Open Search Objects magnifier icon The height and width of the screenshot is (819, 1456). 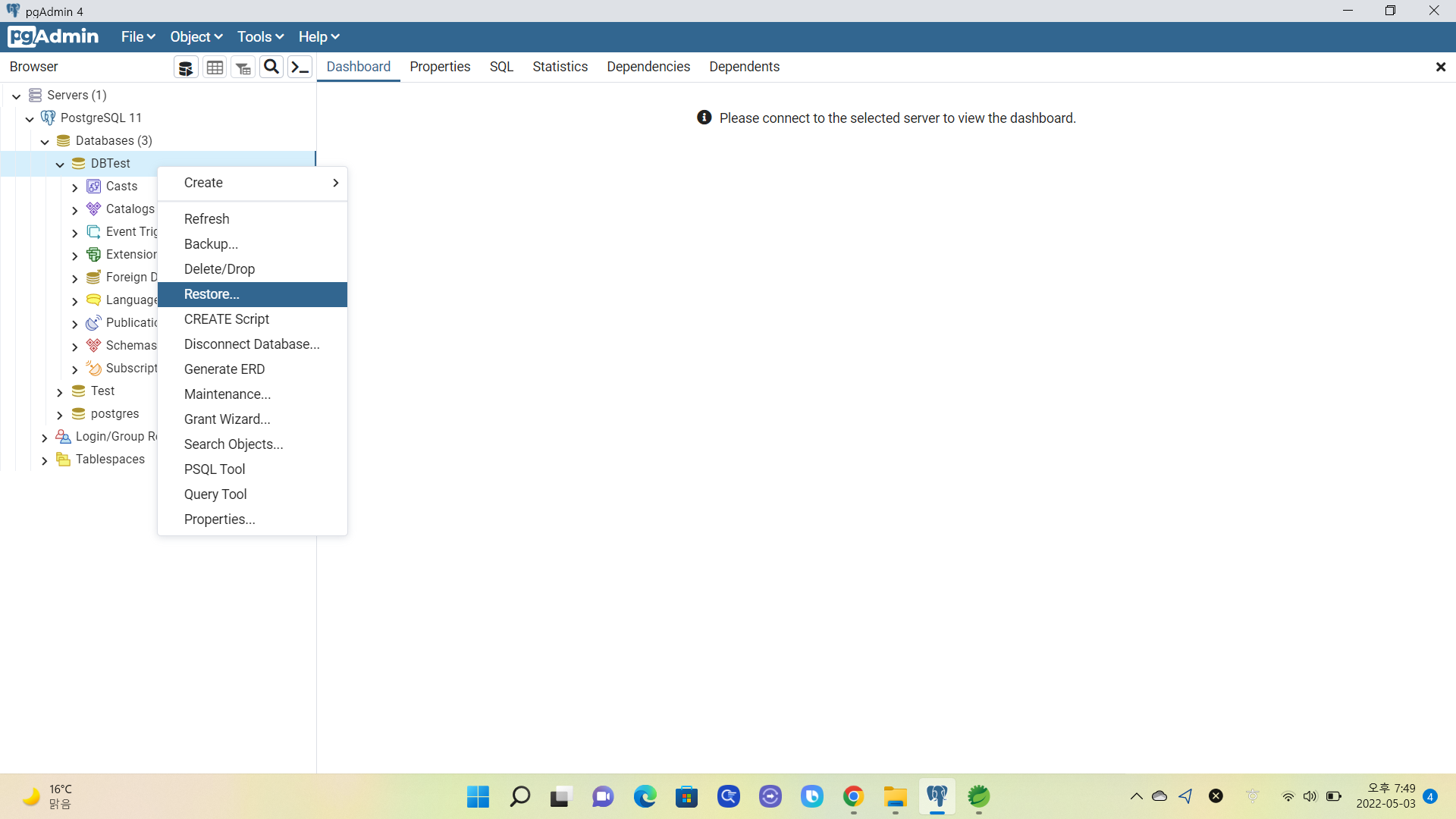(271, 67)
